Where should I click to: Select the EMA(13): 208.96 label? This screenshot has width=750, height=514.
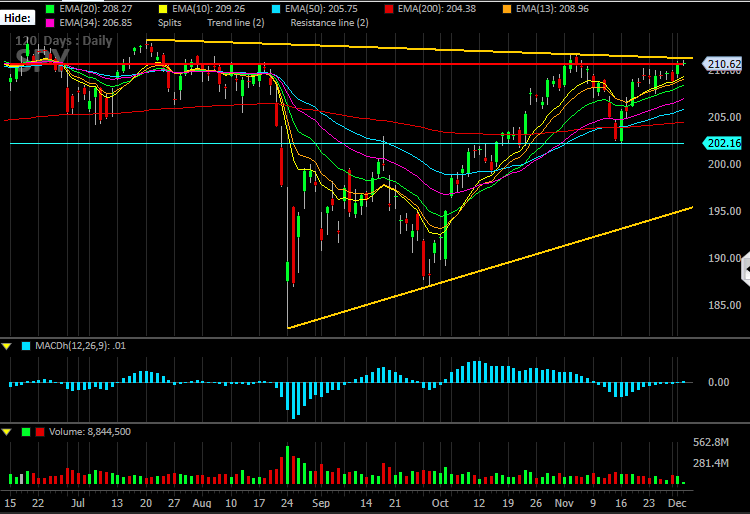[552, 9]
